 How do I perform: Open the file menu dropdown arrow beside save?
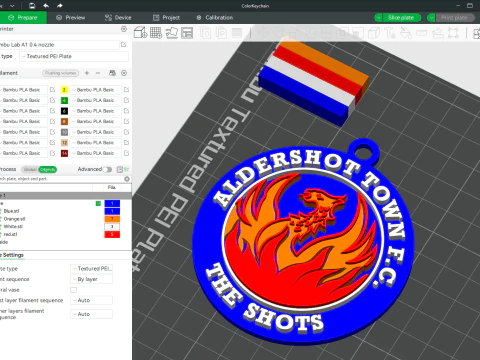tap(12, 6)
